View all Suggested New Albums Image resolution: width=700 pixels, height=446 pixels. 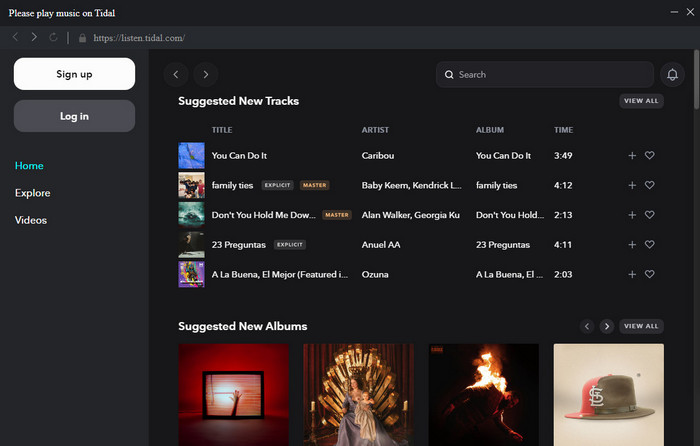pyautogui.click(x=641, y=326)
